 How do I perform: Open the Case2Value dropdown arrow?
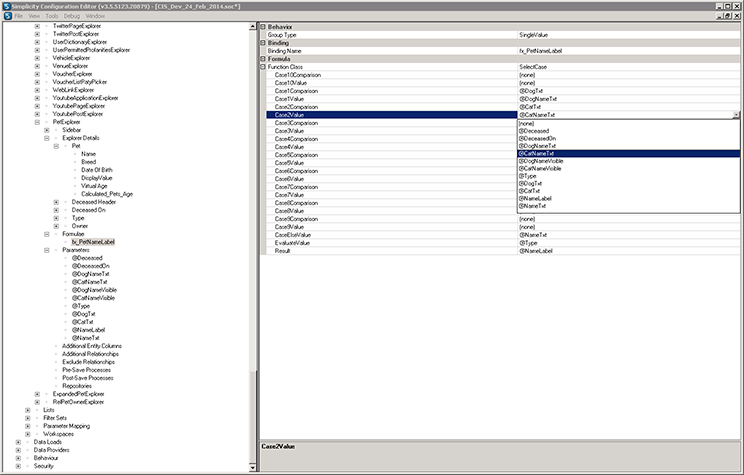[x=736, y=115]
